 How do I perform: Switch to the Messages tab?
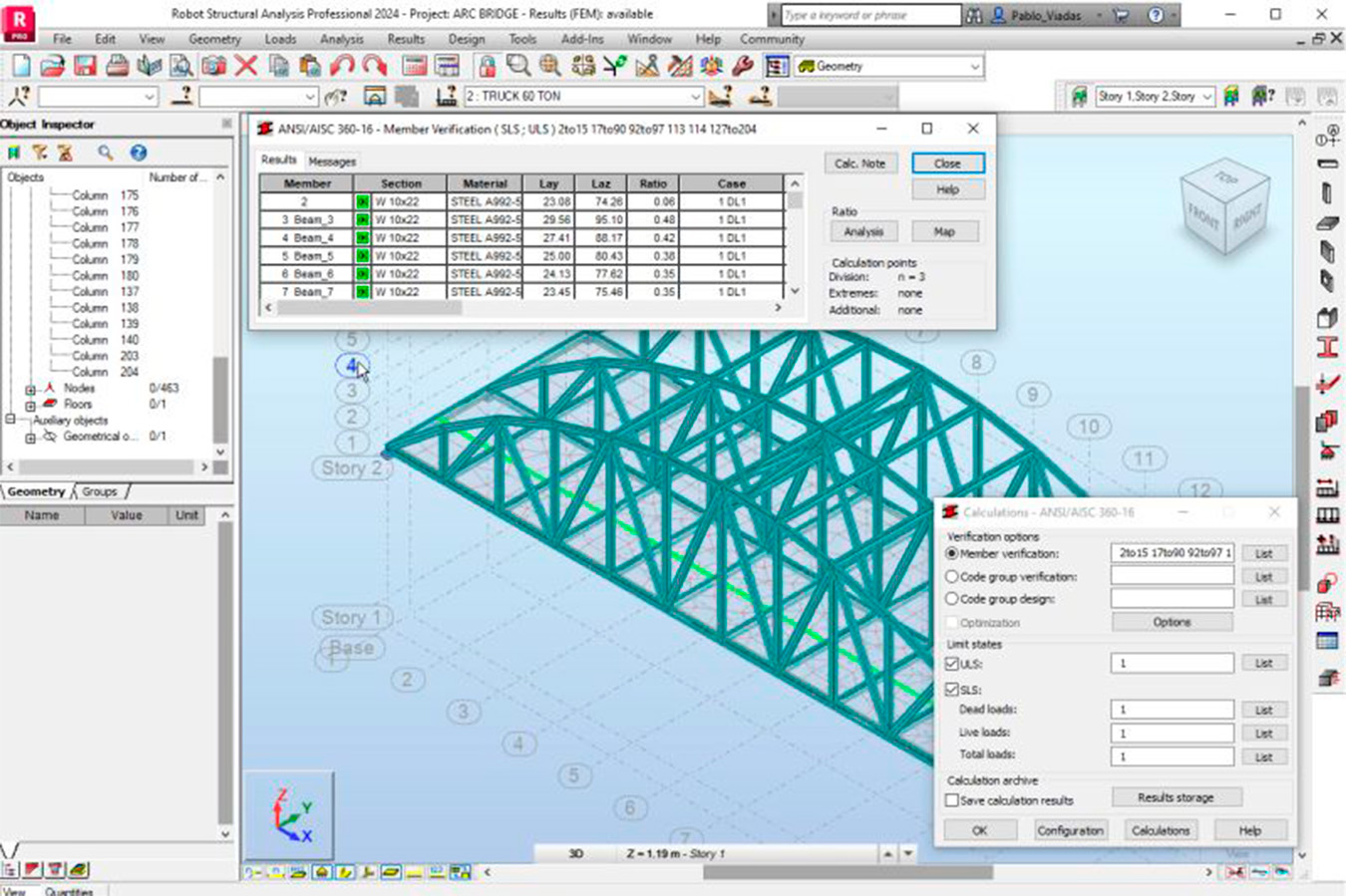coord(332,161)
